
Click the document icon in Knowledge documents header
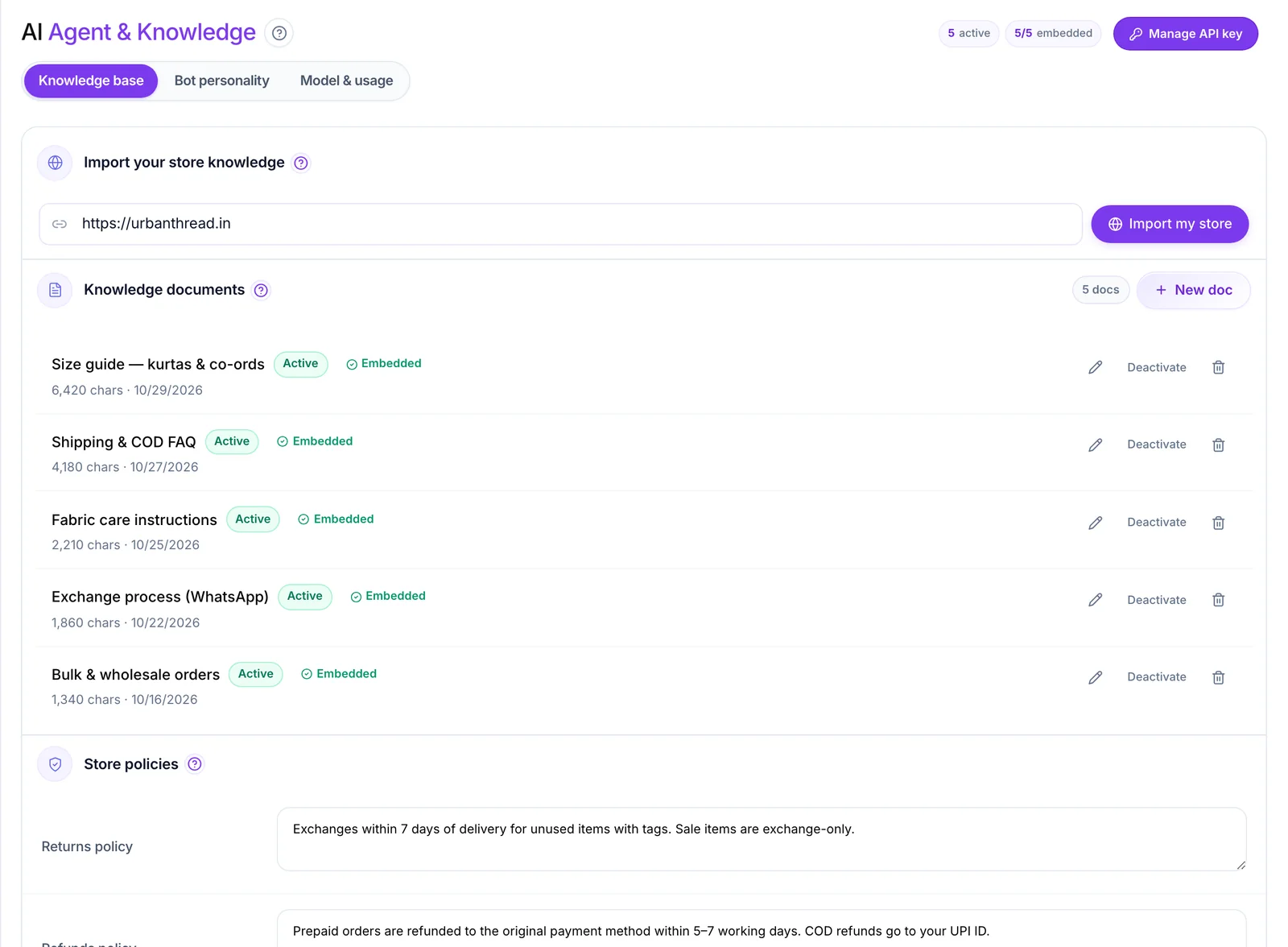[x=56, y=290]
